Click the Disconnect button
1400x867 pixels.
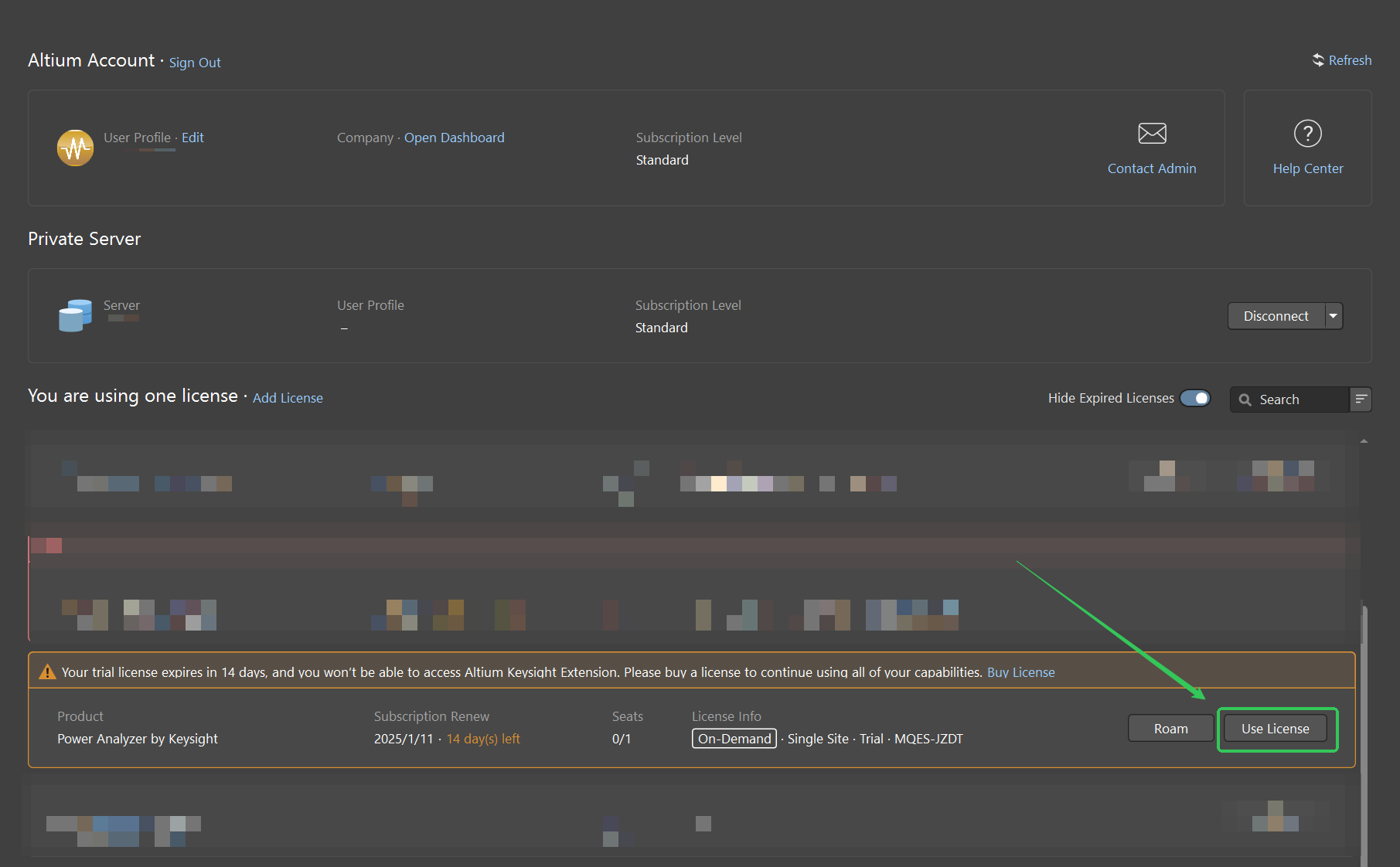coord(1276,316)
